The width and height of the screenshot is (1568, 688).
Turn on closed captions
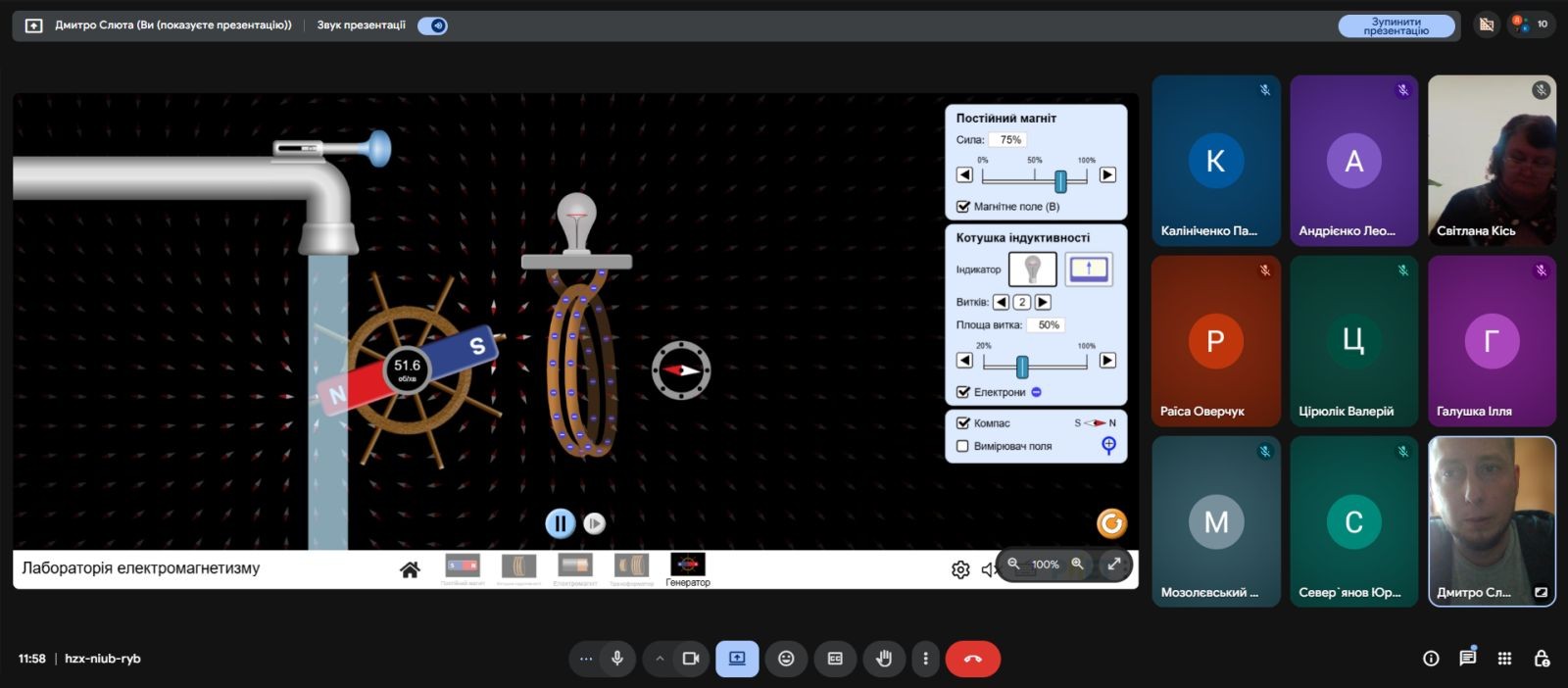pos(835,659)
